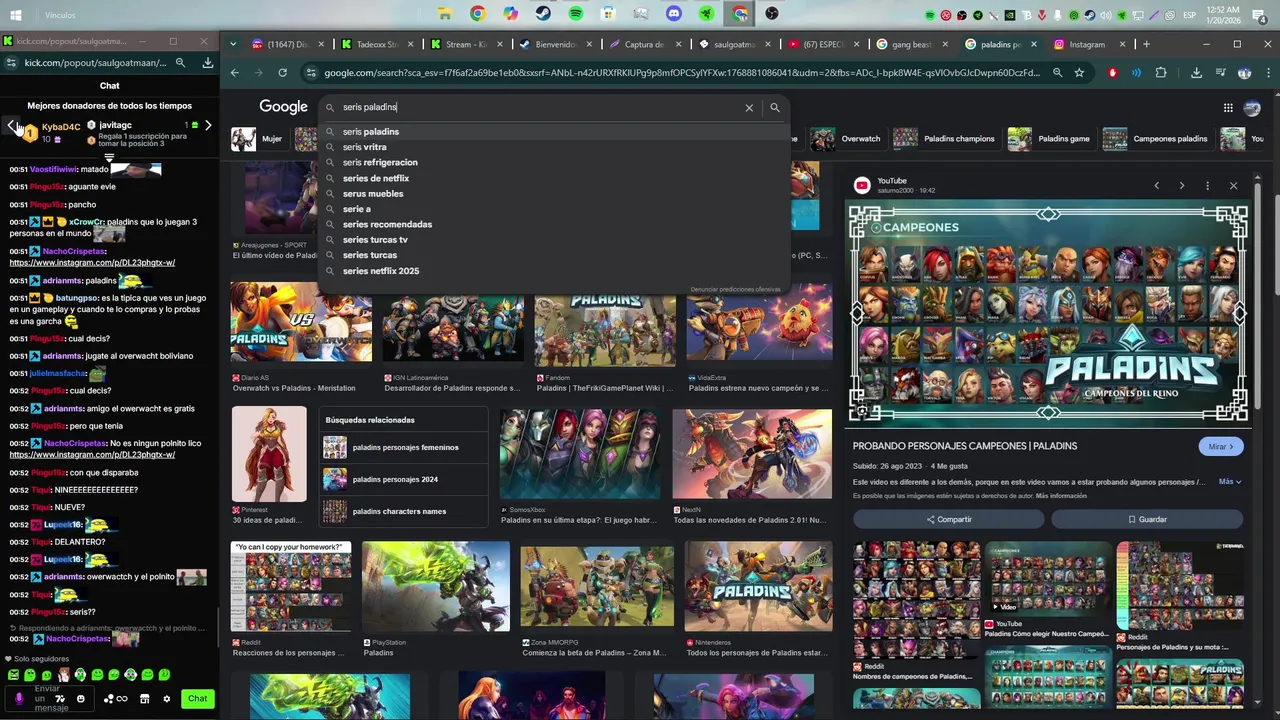Open Chrome extensions puzzle icon
The image size is (1280, 720).
(1160, 73)
